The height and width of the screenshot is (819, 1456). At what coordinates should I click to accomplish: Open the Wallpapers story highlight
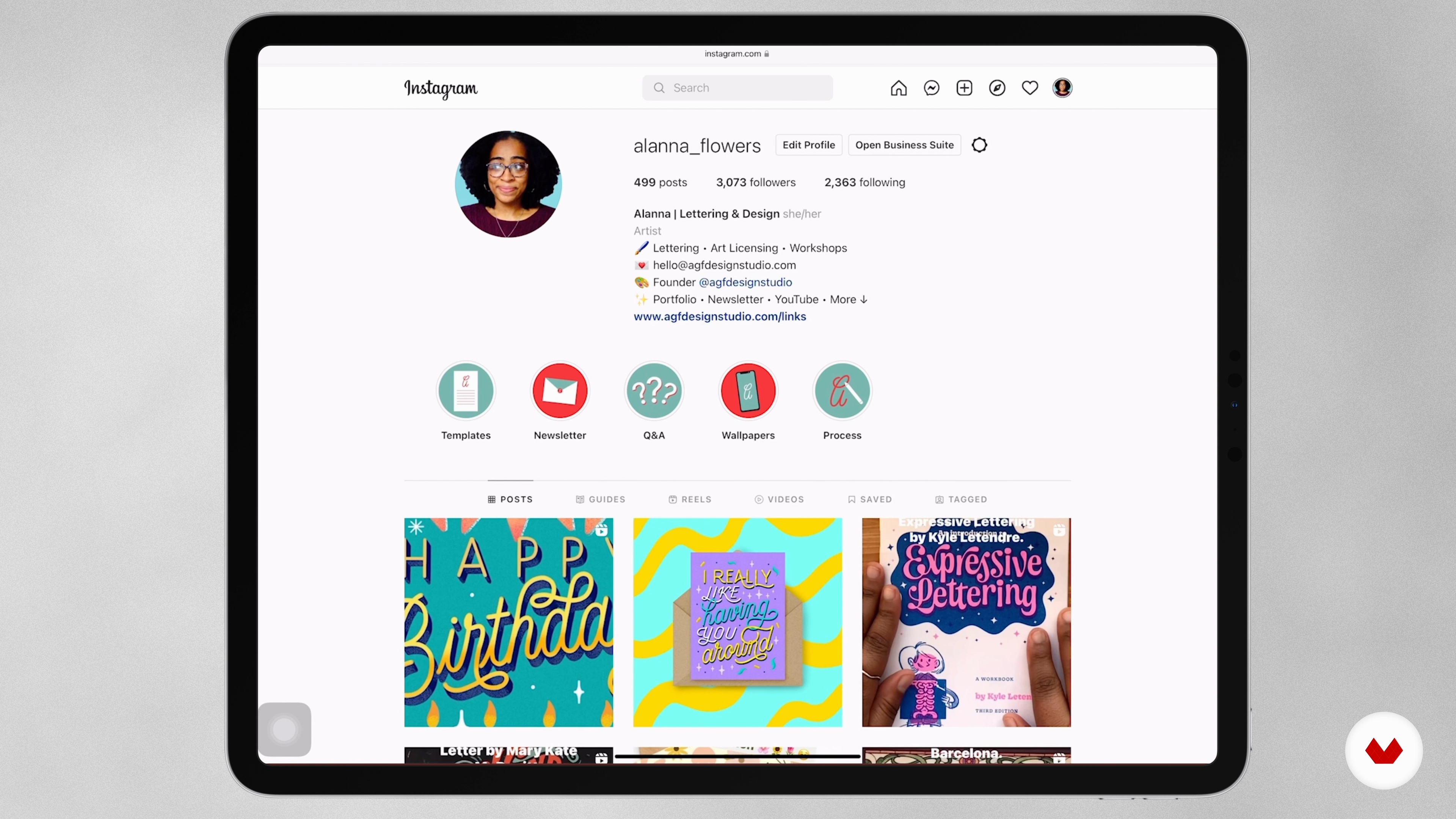[x=748, y=391]
